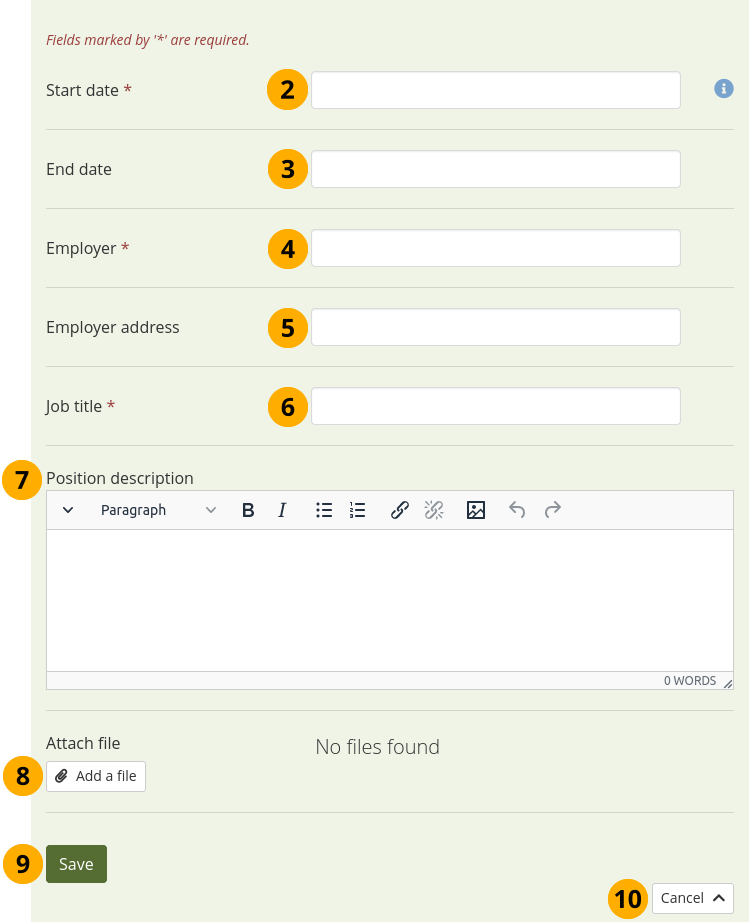Click the Add a file button
The height and width of the screenshot is (922, 749).
pyautogui.click(x=96, y=776)
